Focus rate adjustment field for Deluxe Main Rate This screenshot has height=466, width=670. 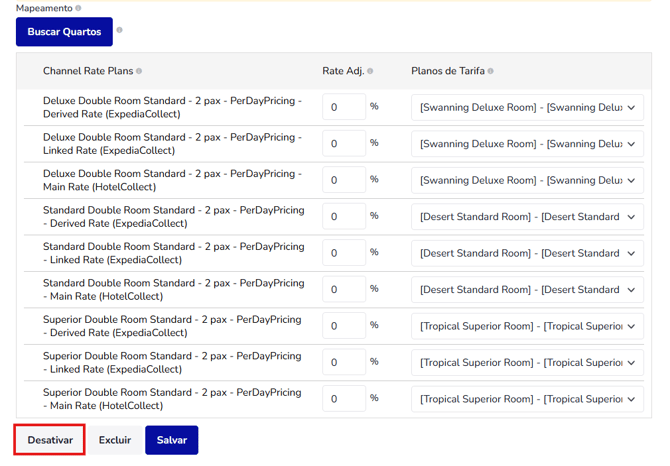pyautogui.click(x=344, y=180)
